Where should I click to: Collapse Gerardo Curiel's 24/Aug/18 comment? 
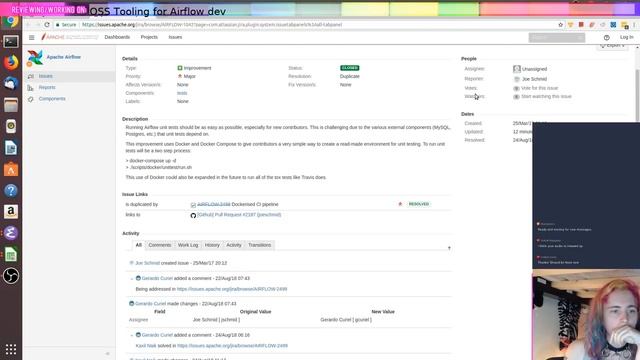click(x=131, y=336)
